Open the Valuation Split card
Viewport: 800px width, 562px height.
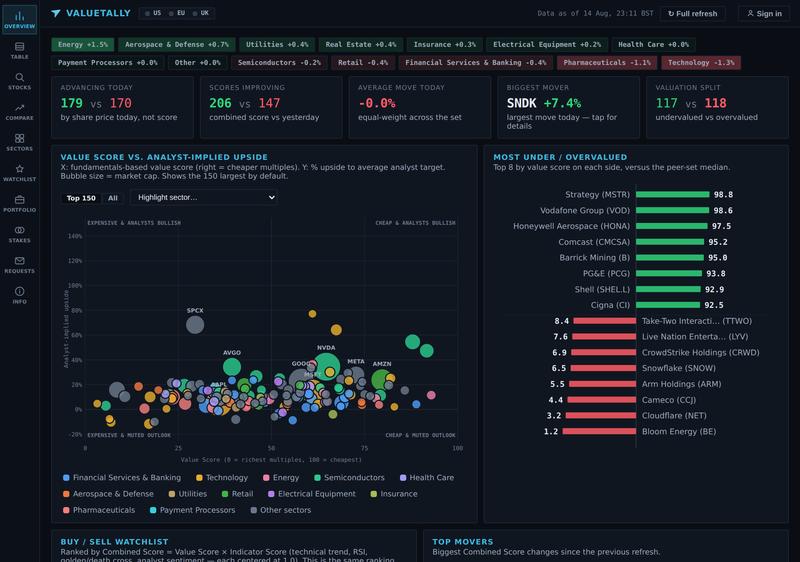717,107
